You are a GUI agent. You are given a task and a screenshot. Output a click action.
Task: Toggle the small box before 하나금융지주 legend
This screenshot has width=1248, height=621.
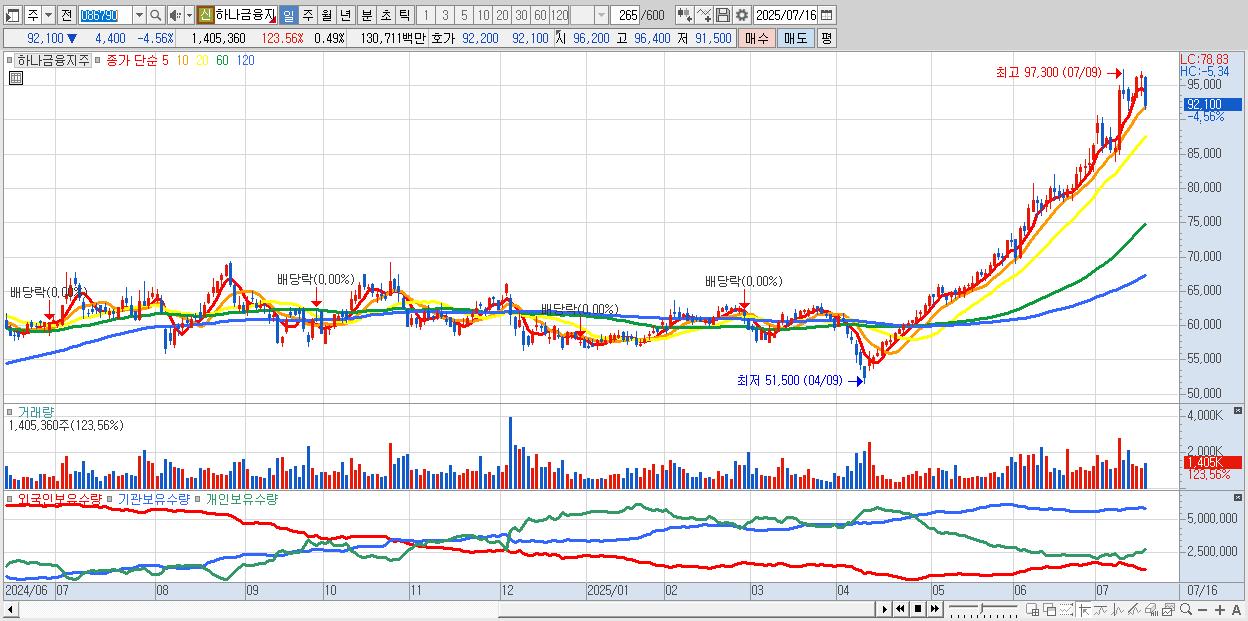point(10,60)
